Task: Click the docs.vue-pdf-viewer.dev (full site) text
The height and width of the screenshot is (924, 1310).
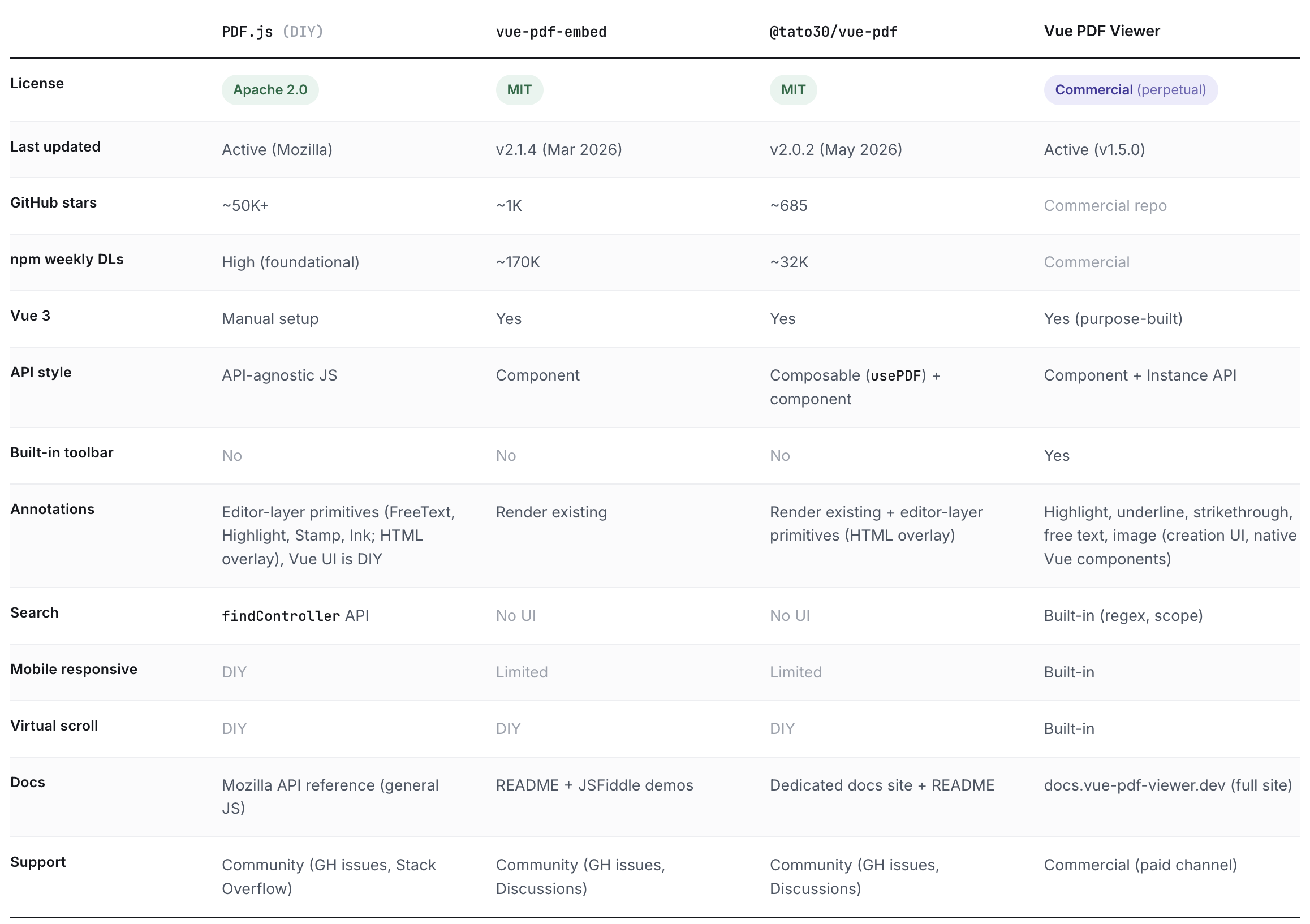Action: 1168,785
